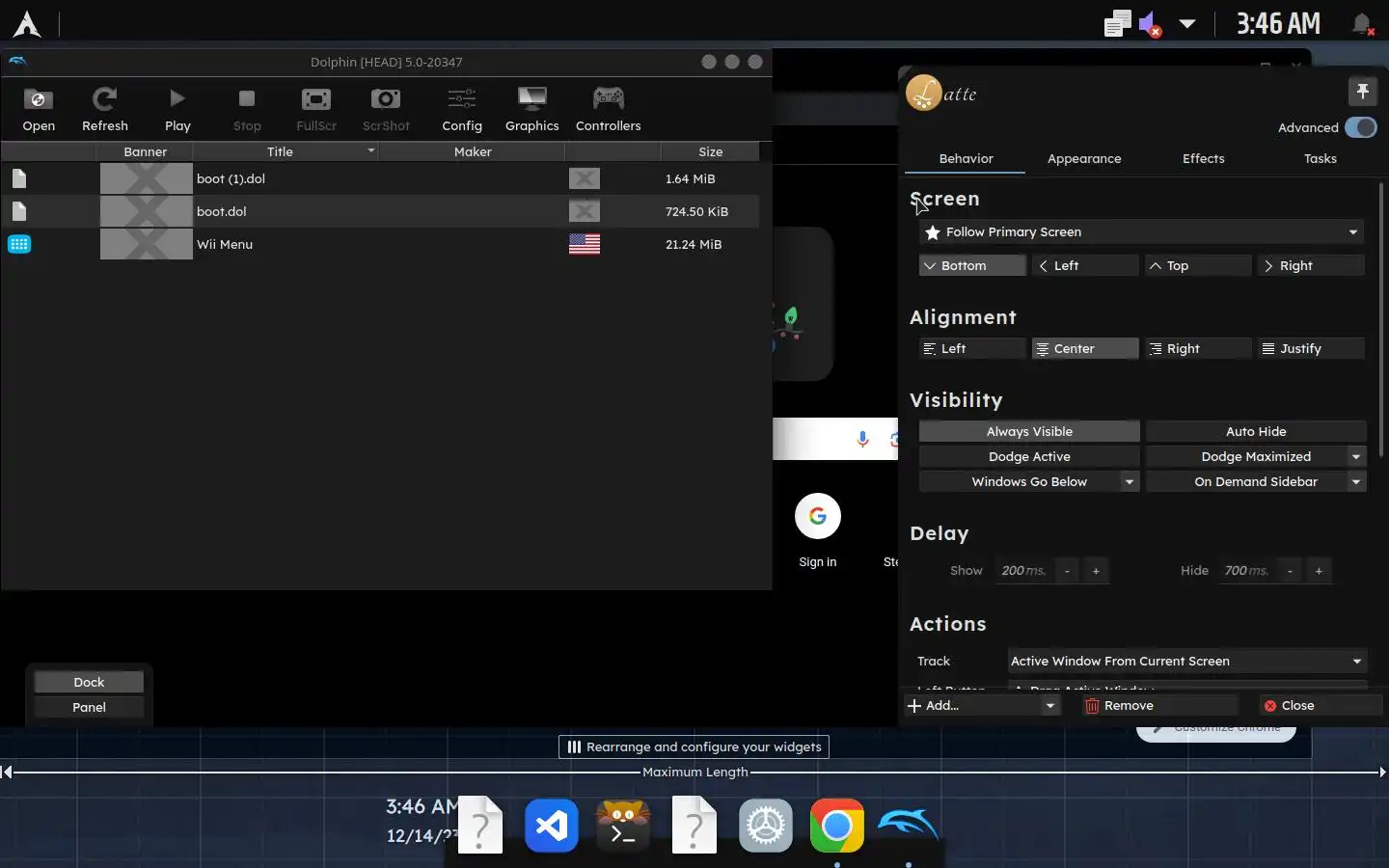Select the Wii Menu platform icon

coord(19,244)
